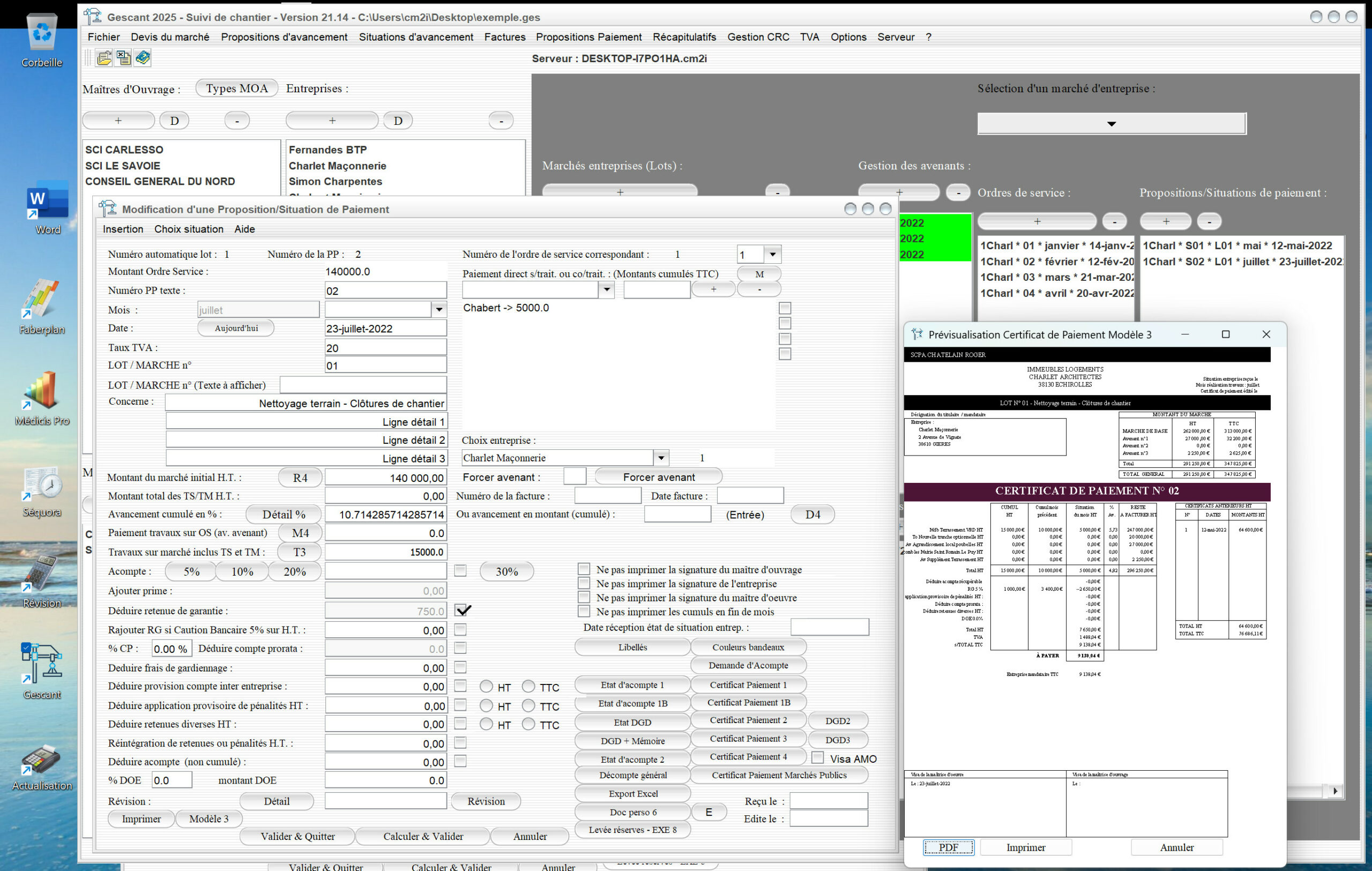The width and height of the screenshot is (1372, 871).
Task: Click the PDF button in preview window
Action: coord(948,847)
